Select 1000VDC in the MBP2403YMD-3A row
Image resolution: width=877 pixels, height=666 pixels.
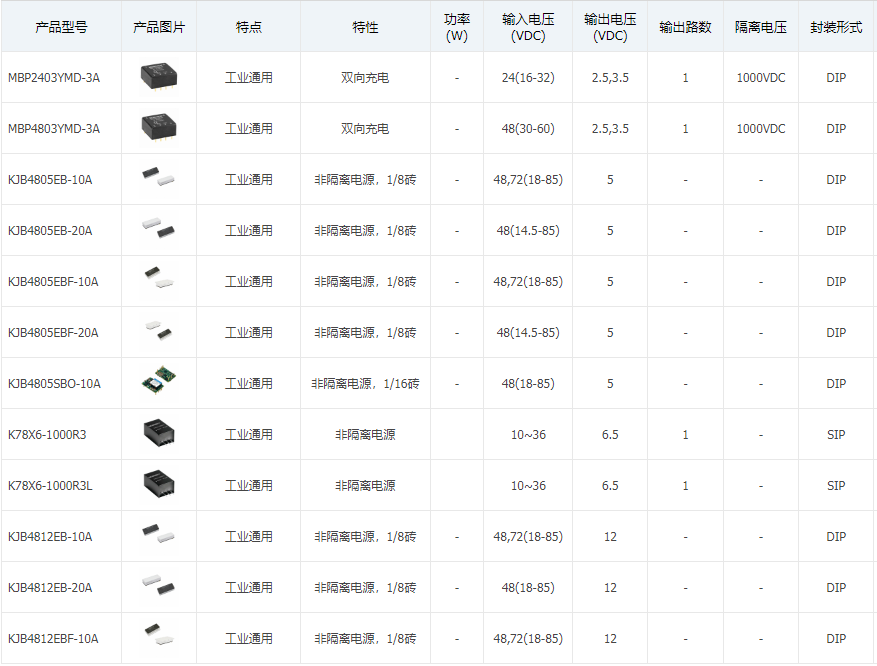point(761,78)
